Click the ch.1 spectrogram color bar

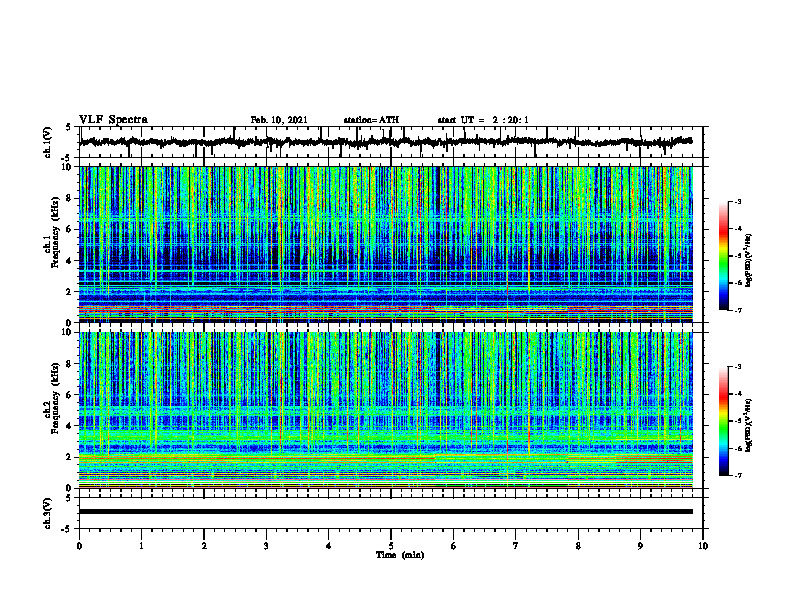(x=724, y=256)
